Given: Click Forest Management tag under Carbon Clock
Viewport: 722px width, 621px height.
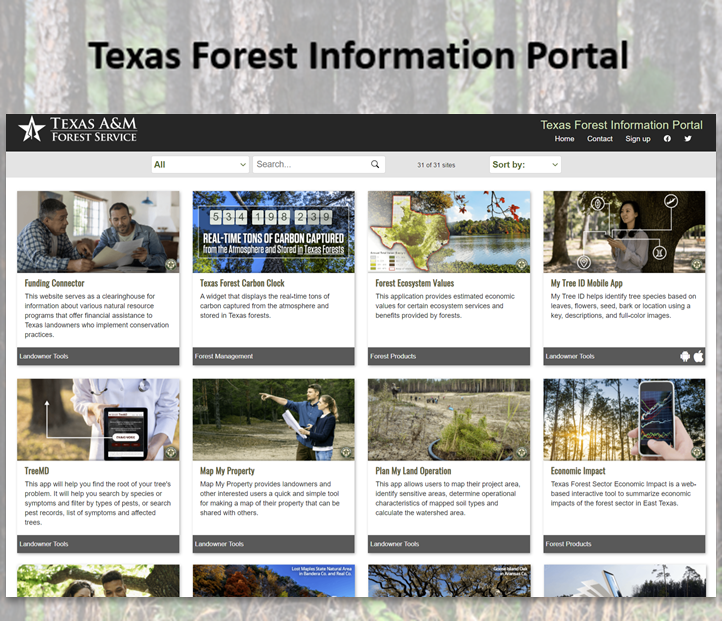Looking at the screenshot, I should (224, 356).
